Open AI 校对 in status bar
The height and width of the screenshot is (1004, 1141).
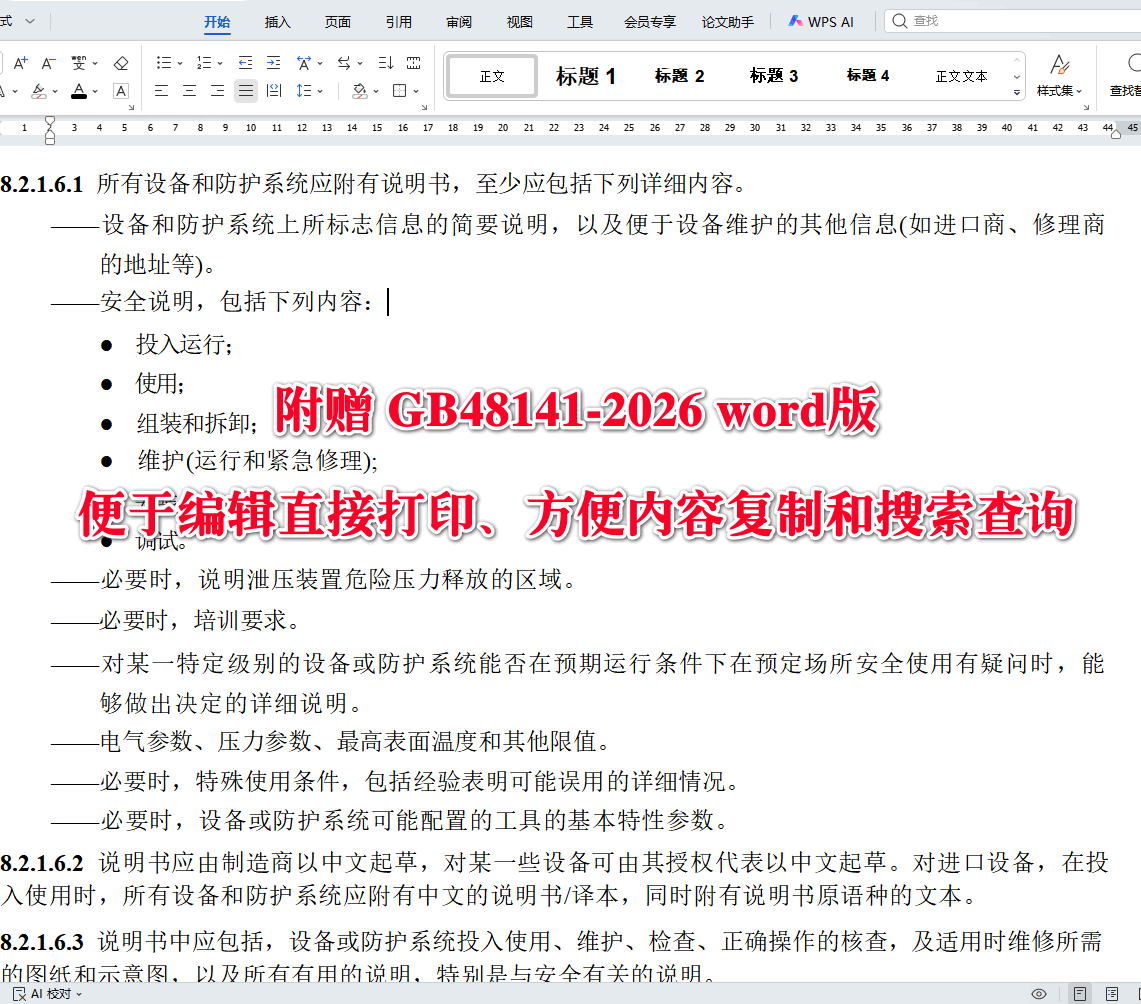coord(48,994)
